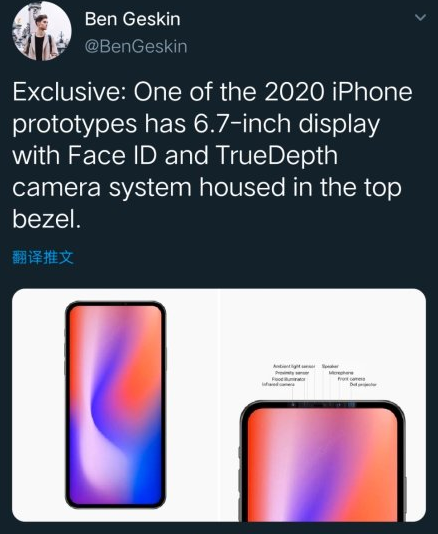Image resolution: width=438 pixels, height=534 pixels.
Task: Click the 'Microphone' label in diagram
Action: click(341, 373)
